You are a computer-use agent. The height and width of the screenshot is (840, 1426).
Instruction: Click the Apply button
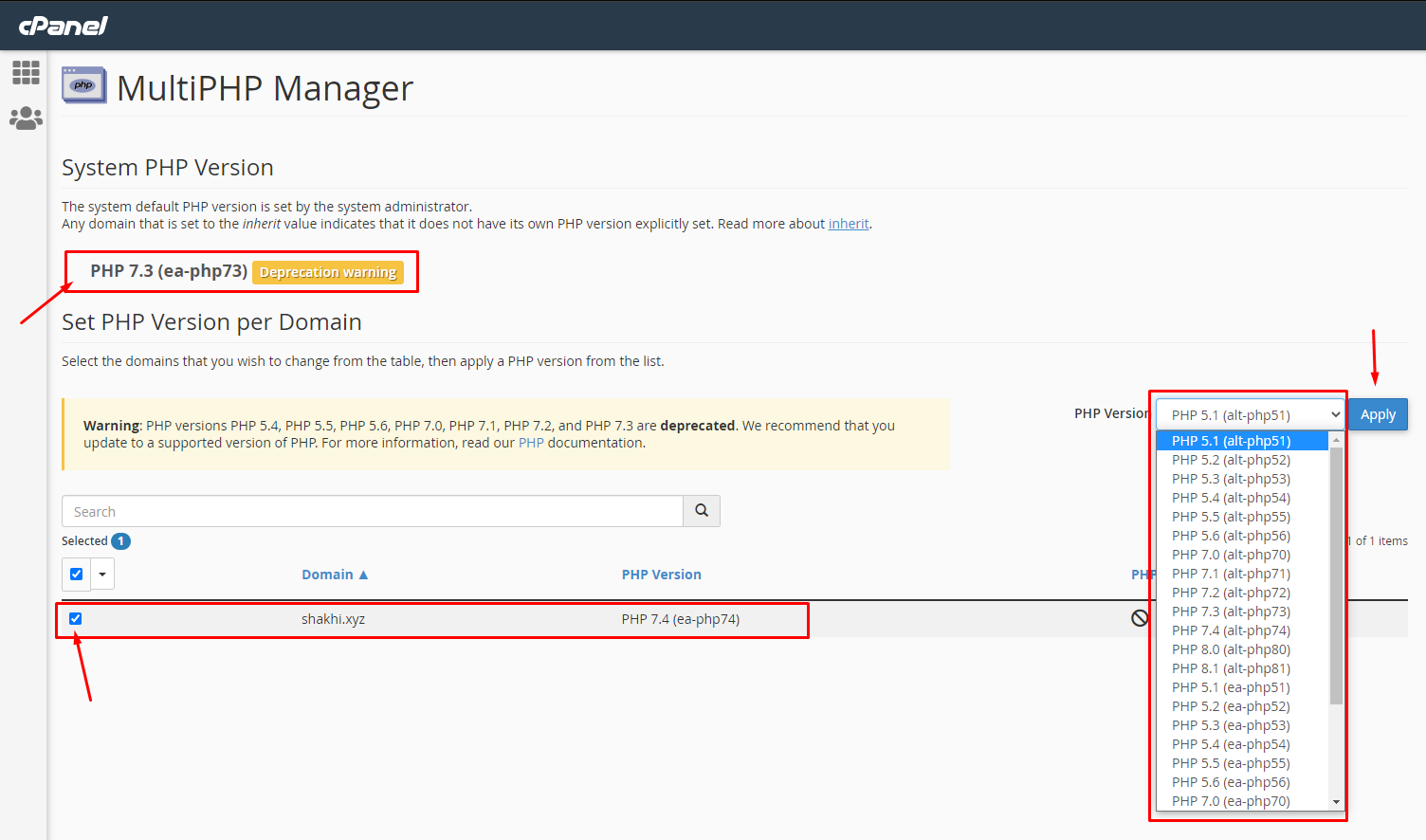click(x=1378, y=415)
